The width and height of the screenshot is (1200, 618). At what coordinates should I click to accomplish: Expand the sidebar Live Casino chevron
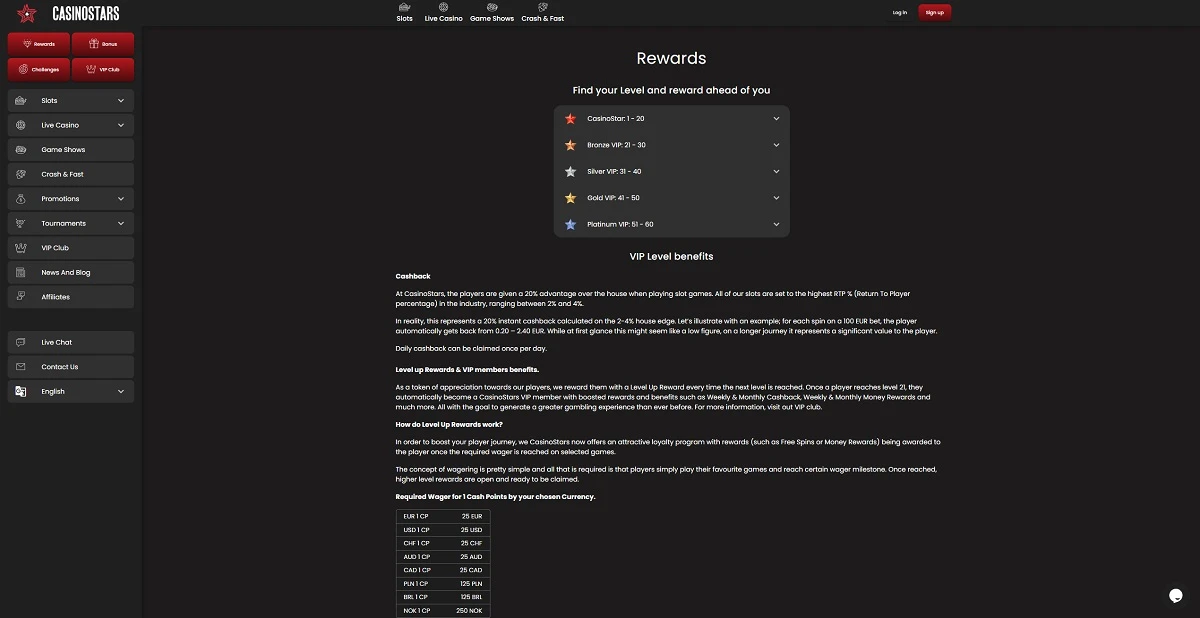121,125
